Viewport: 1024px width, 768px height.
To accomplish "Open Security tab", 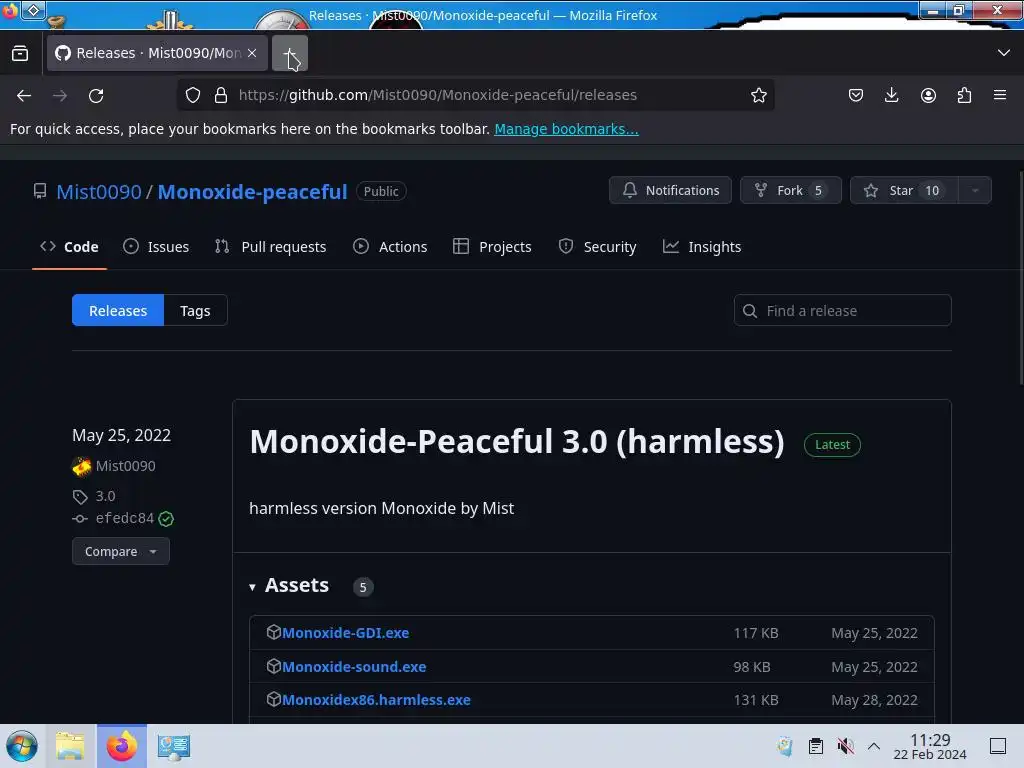I will [598, 247].
